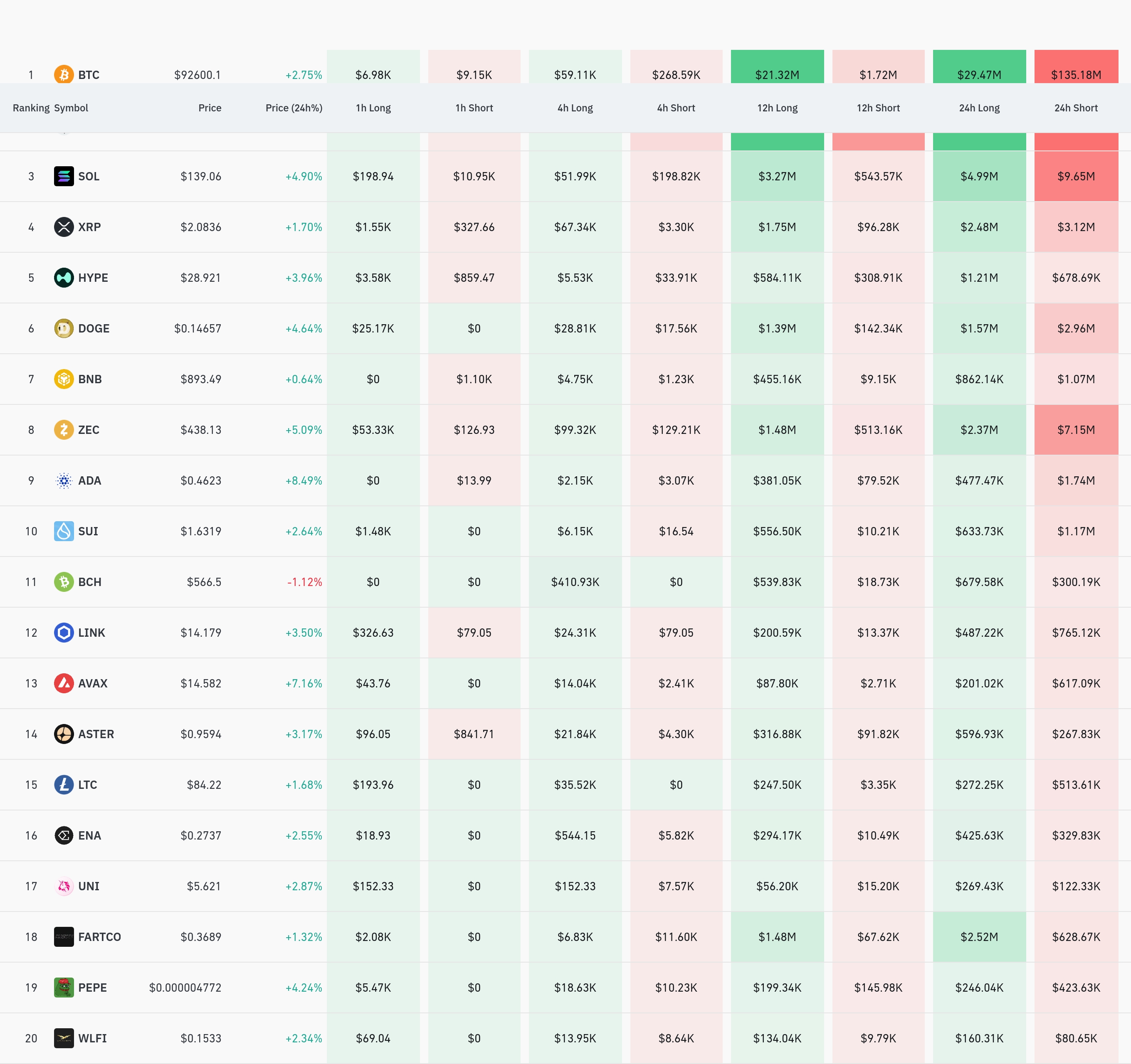Click BCH's -1.12% price change
The image size is (1131, 1064).
point(304,582)
